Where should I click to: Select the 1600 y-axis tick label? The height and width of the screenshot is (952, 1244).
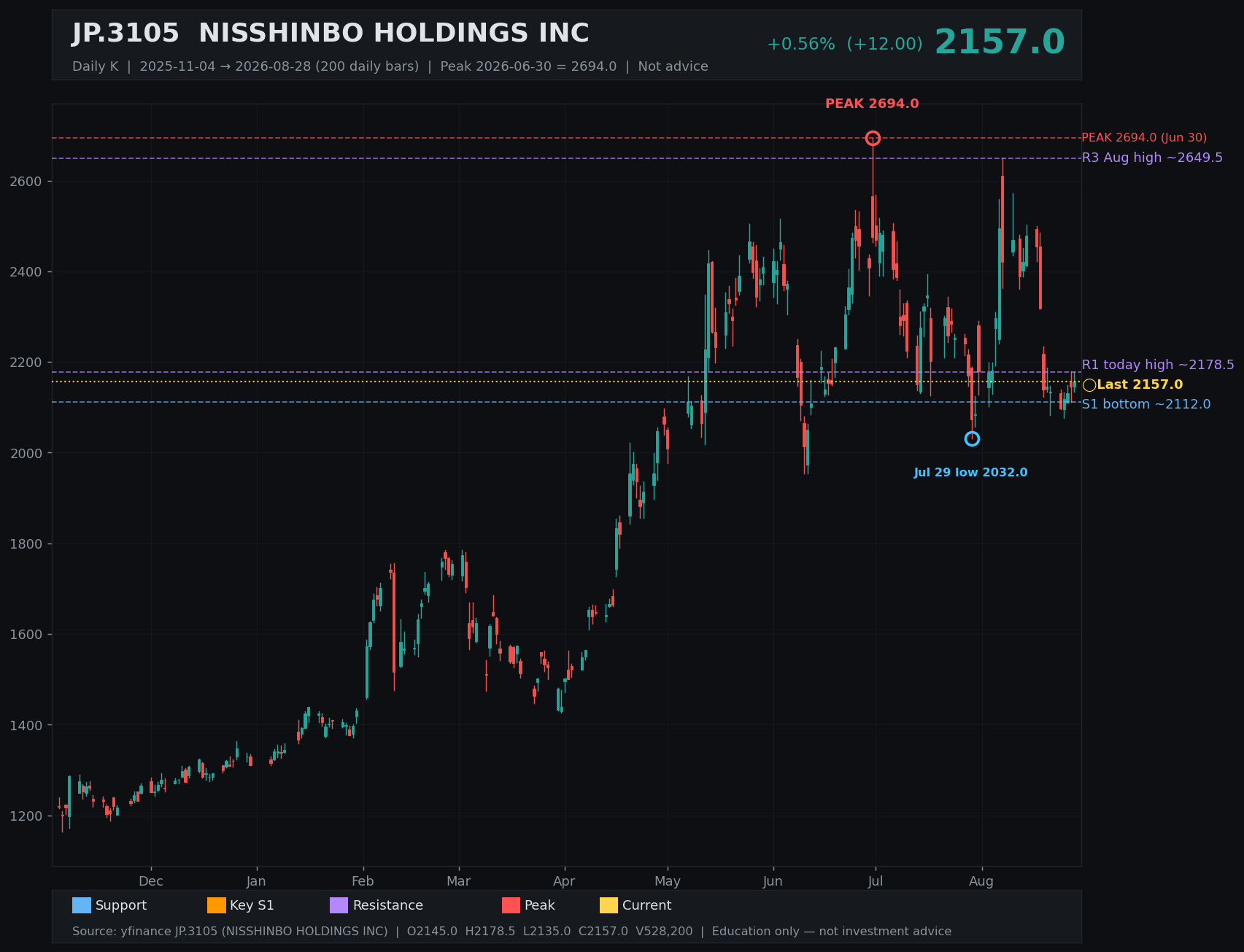click(27, 635)
